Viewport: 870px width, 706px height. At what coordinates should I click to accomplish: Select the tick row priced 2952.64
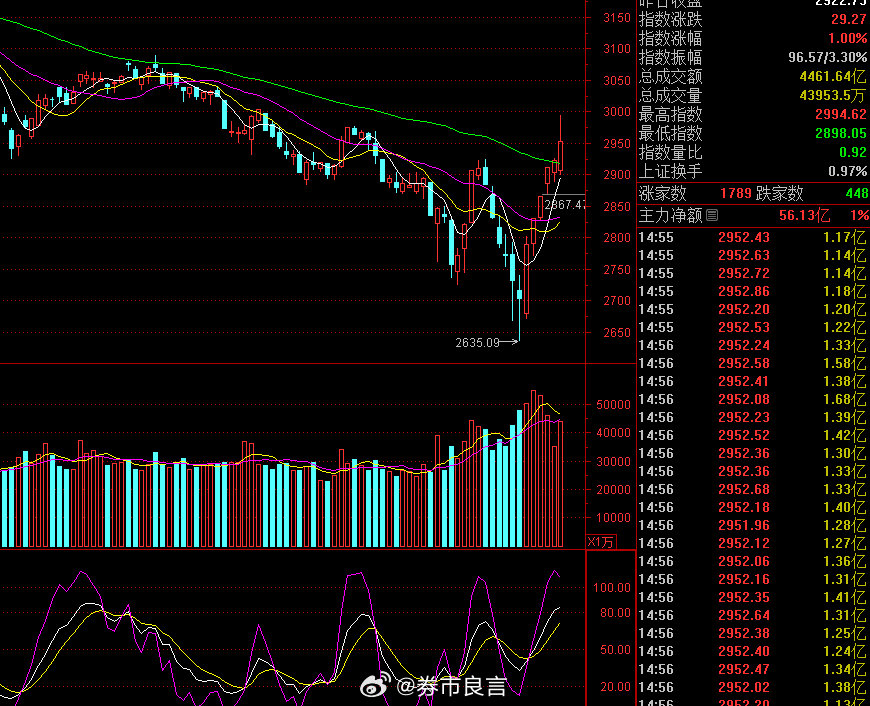click(x=753, y=615)
